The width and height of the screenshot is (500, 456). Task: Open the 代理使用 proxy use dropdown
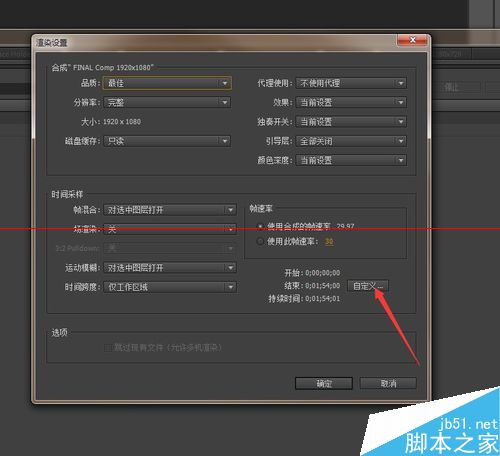point(351,83)
